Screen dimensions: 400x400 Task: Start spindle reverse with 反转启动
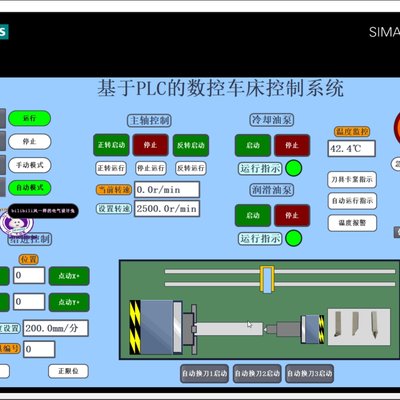pyautogui.click(x=191, y=145)
